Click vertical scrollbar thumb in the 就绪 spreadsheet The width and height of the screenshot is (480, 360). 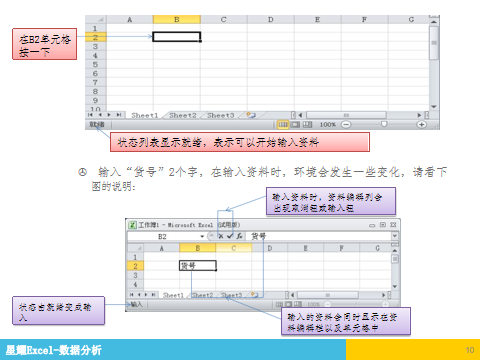[434, 43]
